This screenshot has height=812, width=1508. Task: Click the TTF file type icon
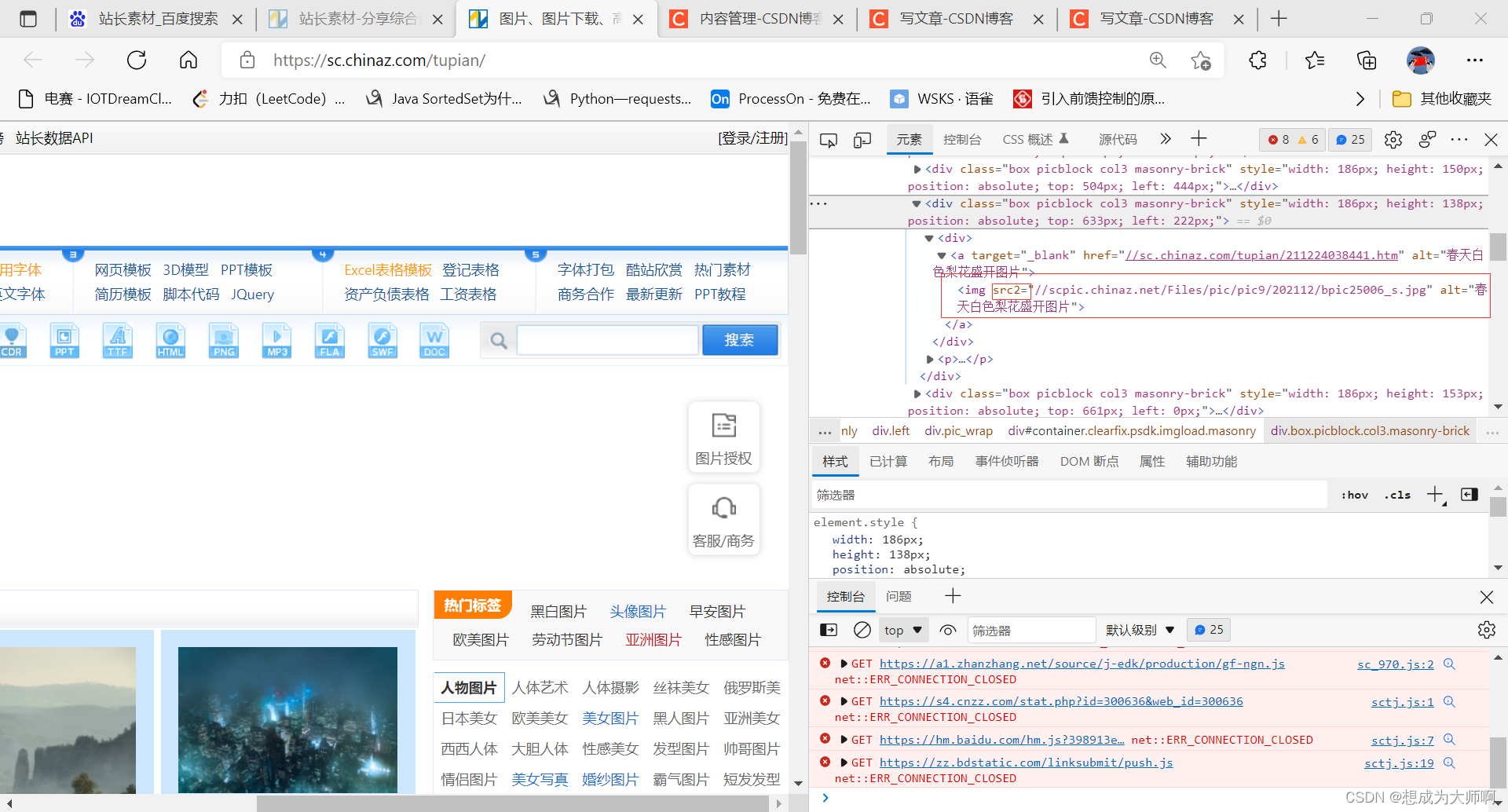pos(118,340)
